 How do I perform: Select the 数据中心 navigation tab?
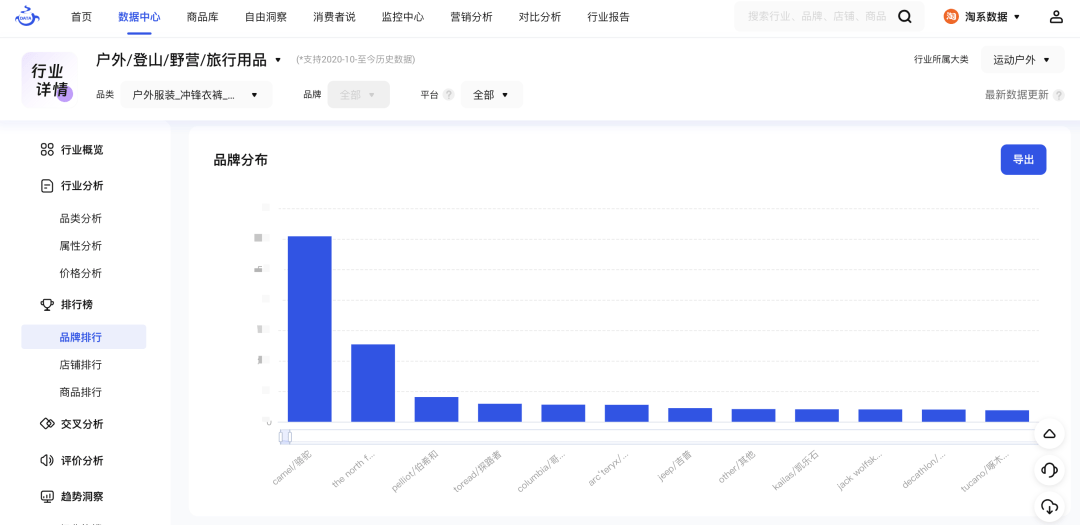coord(139,17)
